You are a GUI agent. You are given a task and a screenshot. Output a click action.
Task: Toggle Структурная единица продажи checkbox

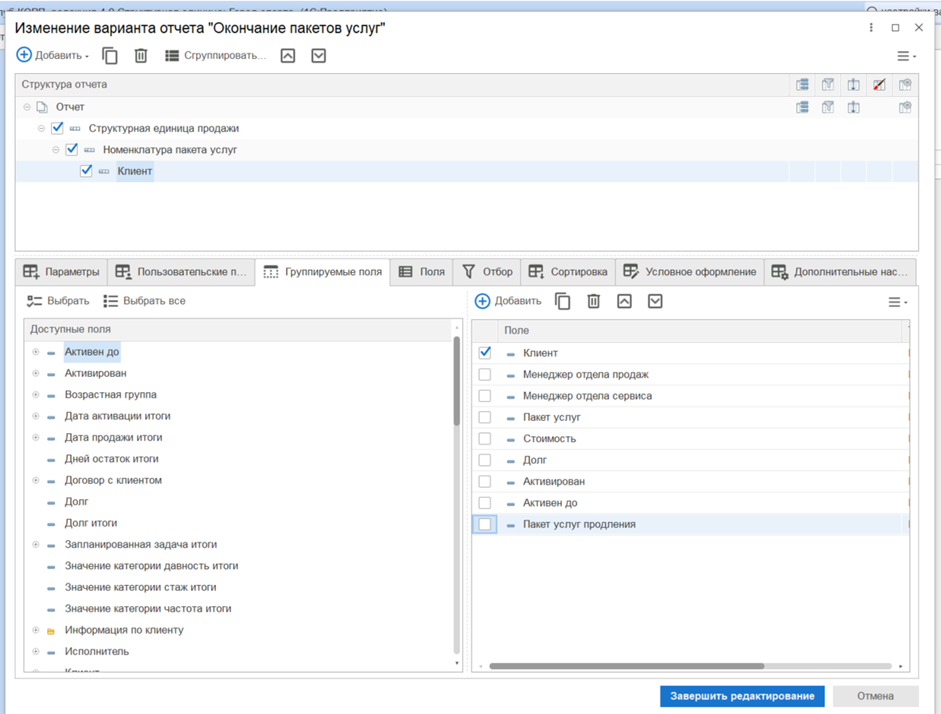[58, 128]
